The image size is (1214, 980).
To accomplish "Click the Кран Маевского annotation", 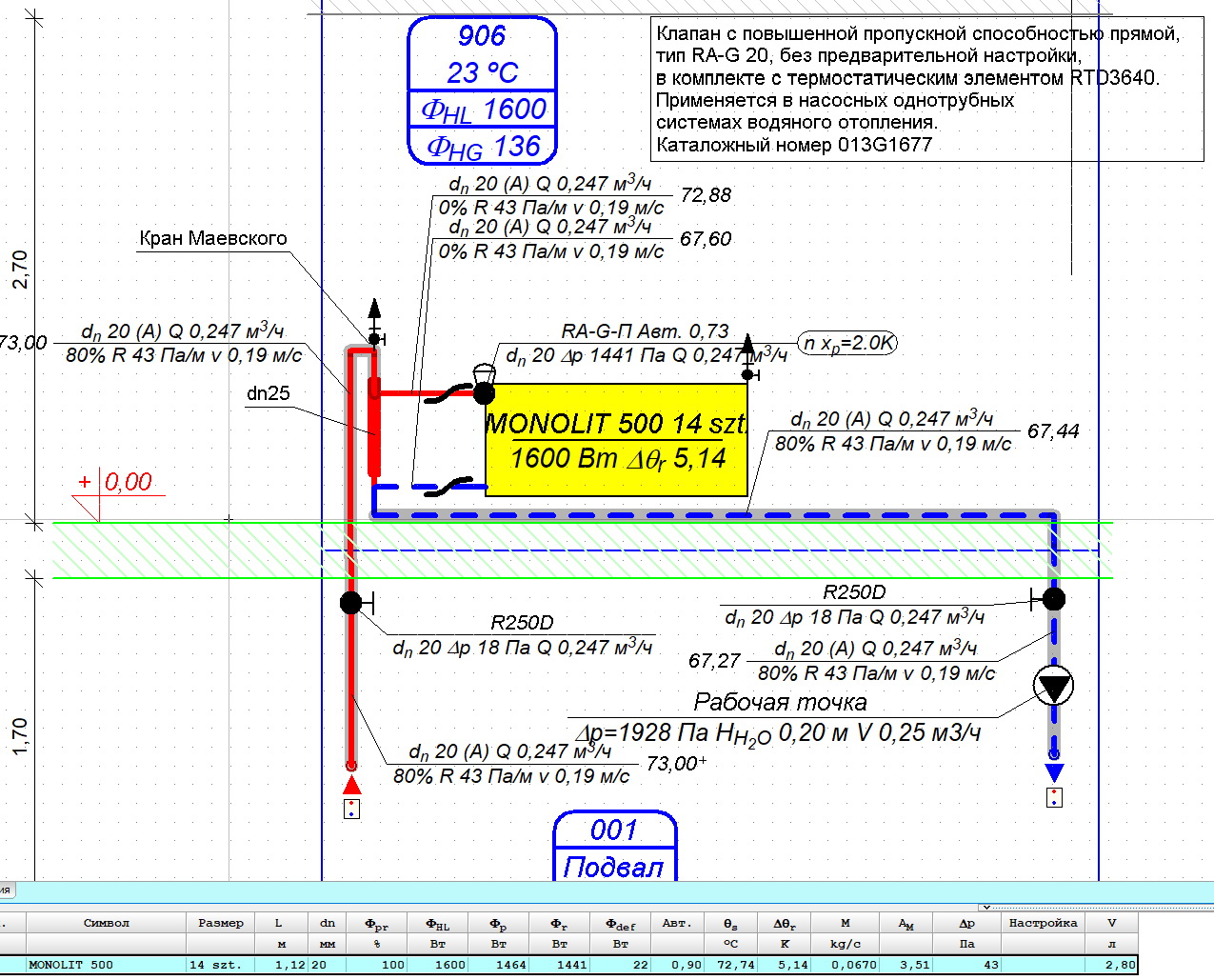I will 213,238.
